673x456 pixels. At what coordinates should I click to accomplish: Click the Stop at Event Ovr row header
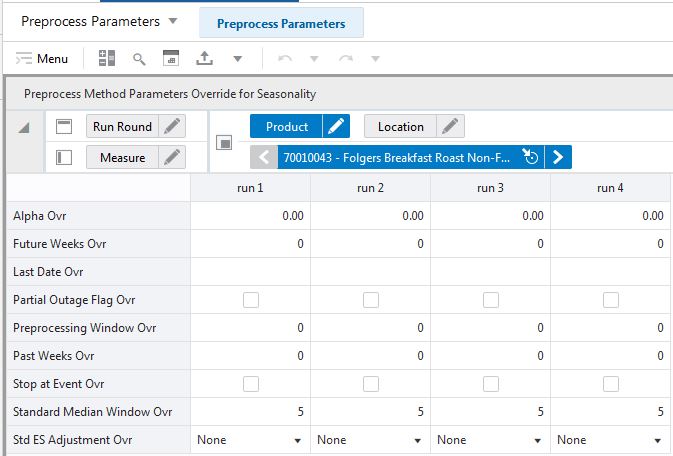coord(99,384)
